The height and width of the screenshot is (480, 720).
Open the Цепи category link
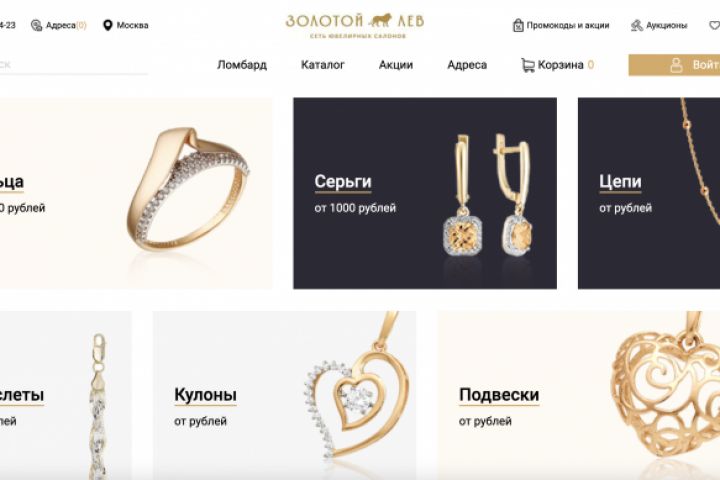point(620,181)
